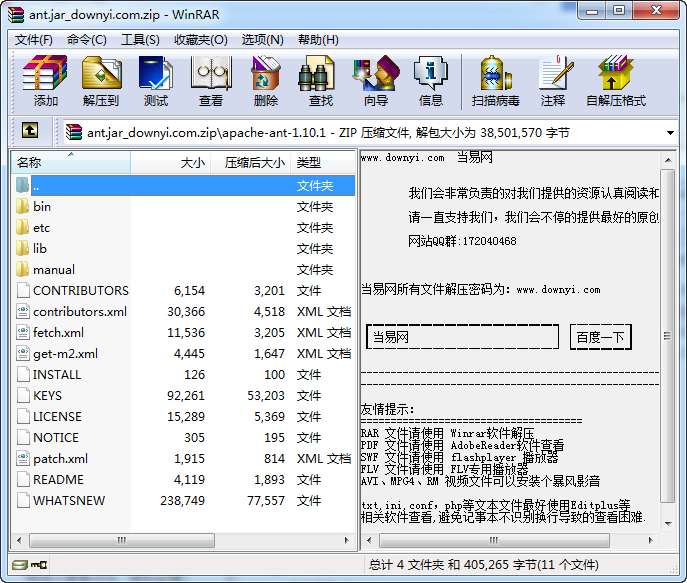Viewport: 687px width, 583px height.
Task: Open the Commands (命令) menu
Action: [87, 40]
